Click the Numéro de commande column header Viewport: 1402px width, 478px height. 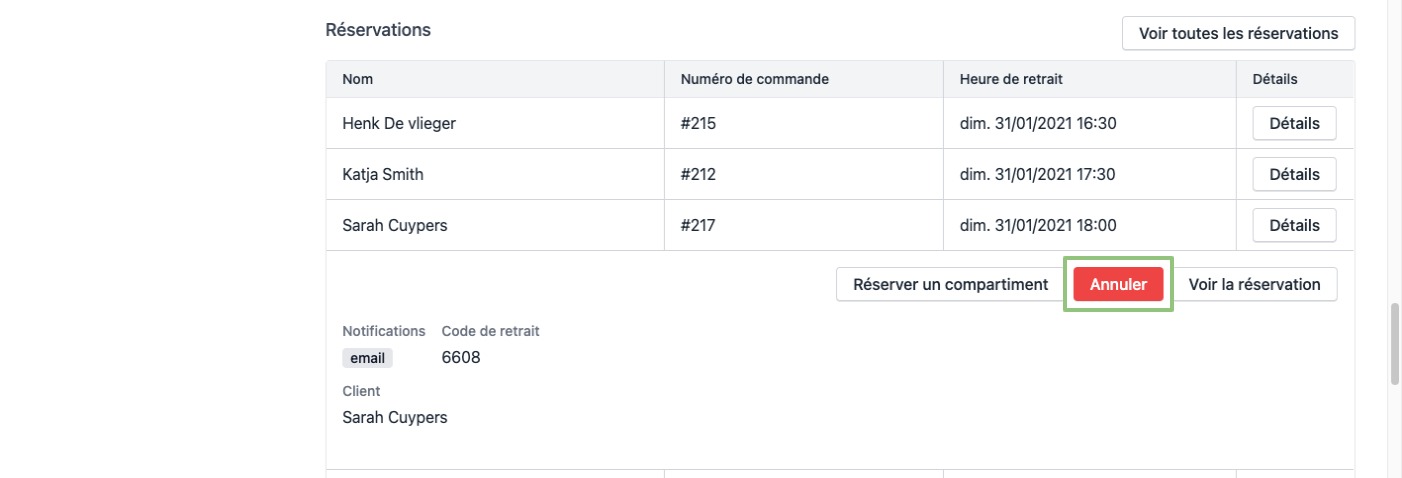754,79
